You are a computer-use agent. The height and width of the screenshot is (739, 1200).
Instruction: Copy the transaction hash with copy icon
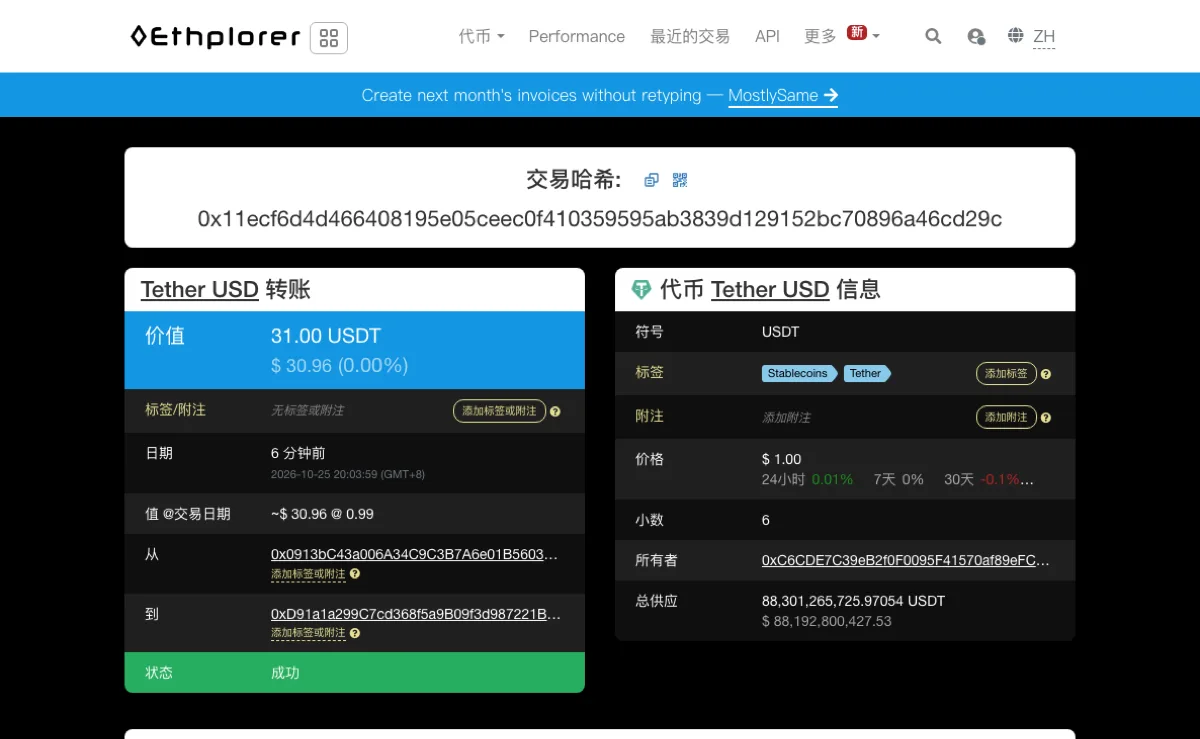[x=651, y=180]
